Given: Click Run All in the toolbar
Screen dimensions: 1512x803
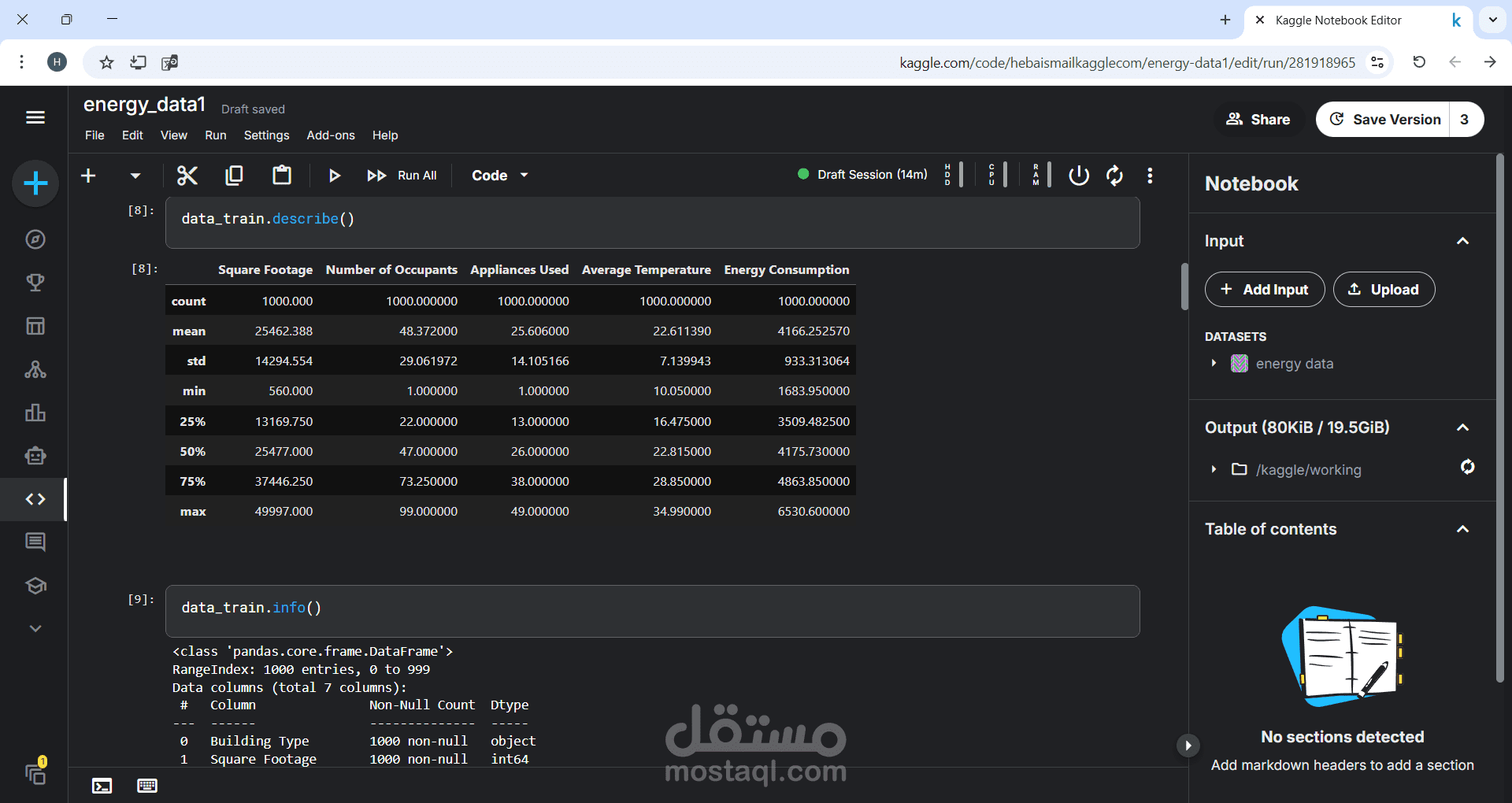Looking at the screenshot, I should (402, 176).
